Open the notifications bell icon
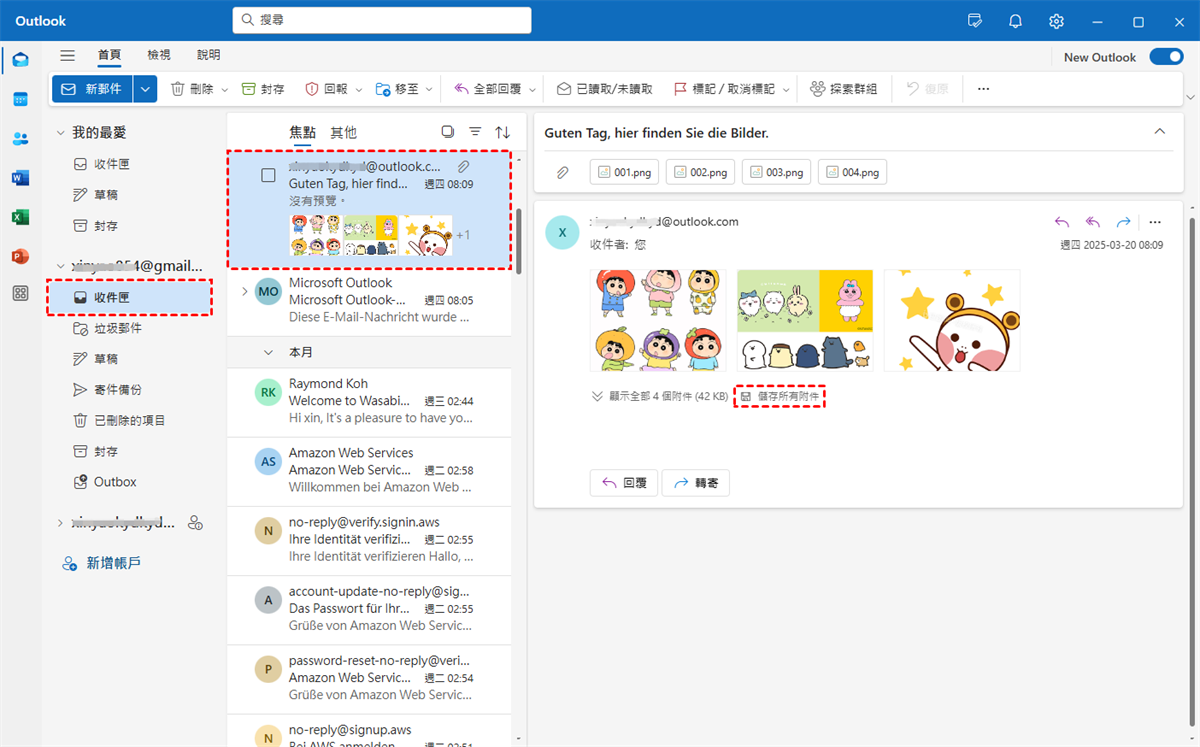1200x747 pixels. pyautogui.click(x=1015, y=21)
